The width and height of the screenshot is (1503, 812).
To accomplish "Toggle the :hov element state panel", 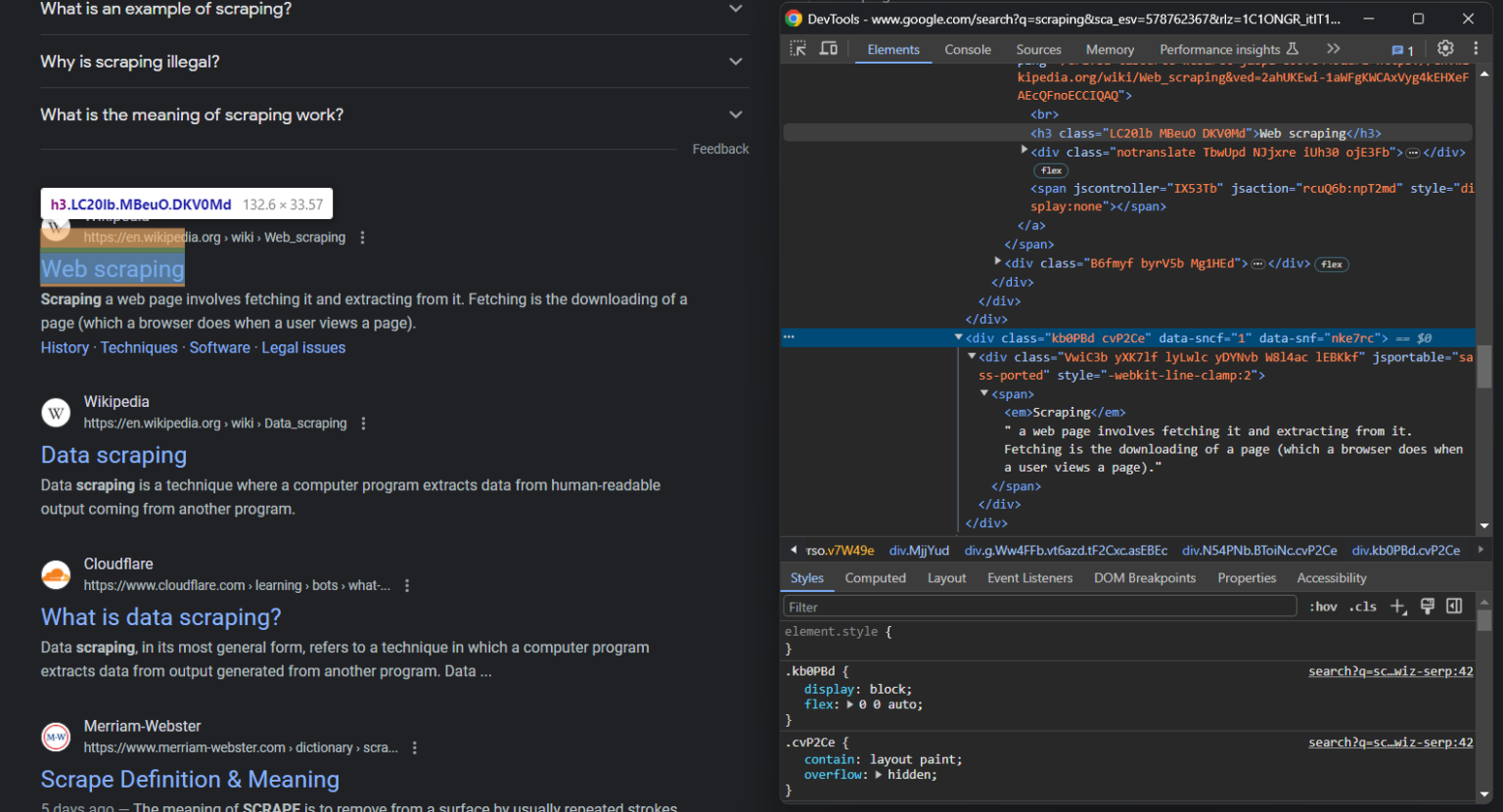I will tap(1323, 607).
